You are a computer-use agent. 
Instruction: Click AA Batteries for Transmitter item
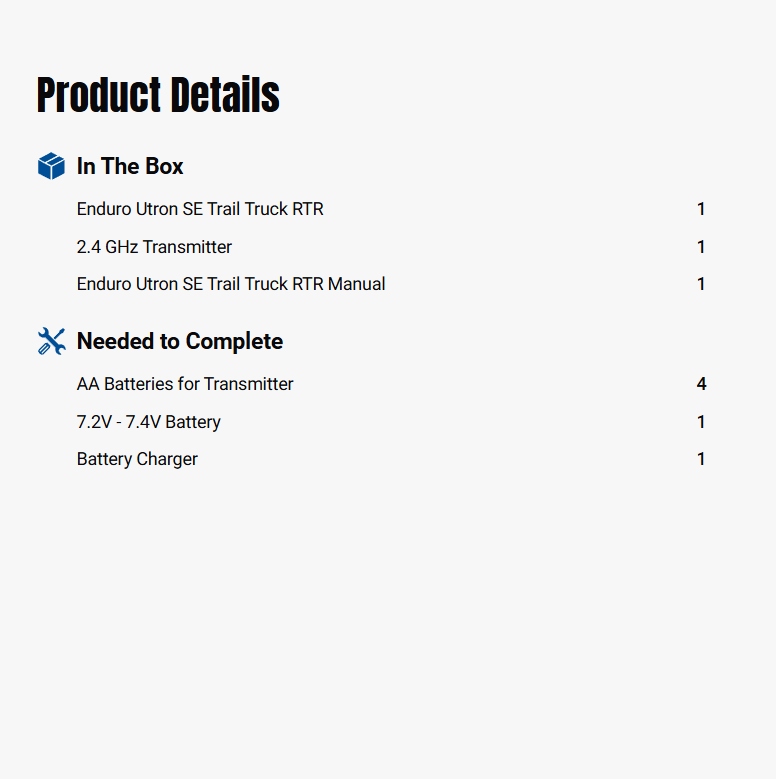[x=185, y=384]
